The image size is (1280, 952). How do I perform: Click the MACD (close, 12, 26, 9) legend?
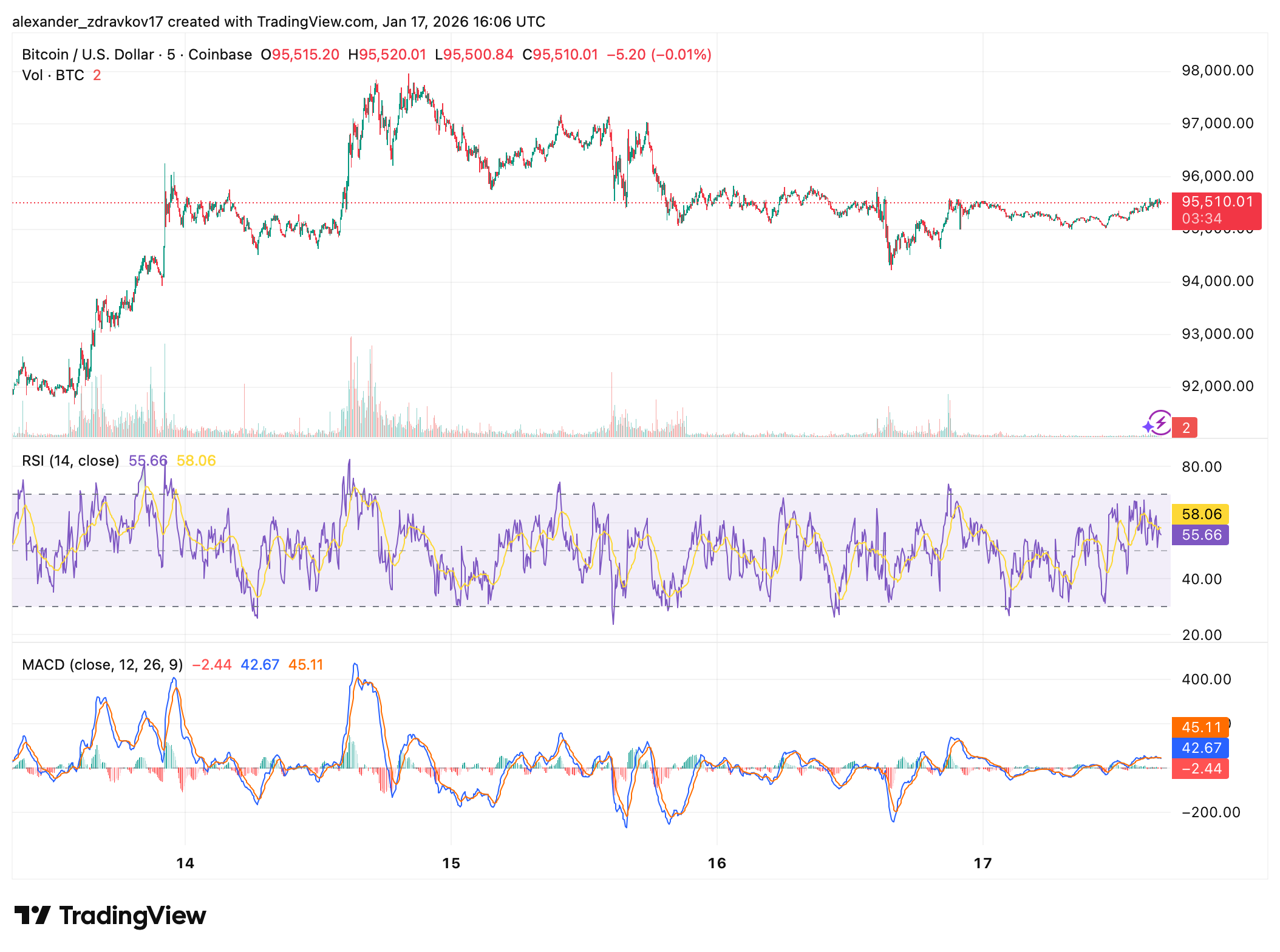(102, 665)
